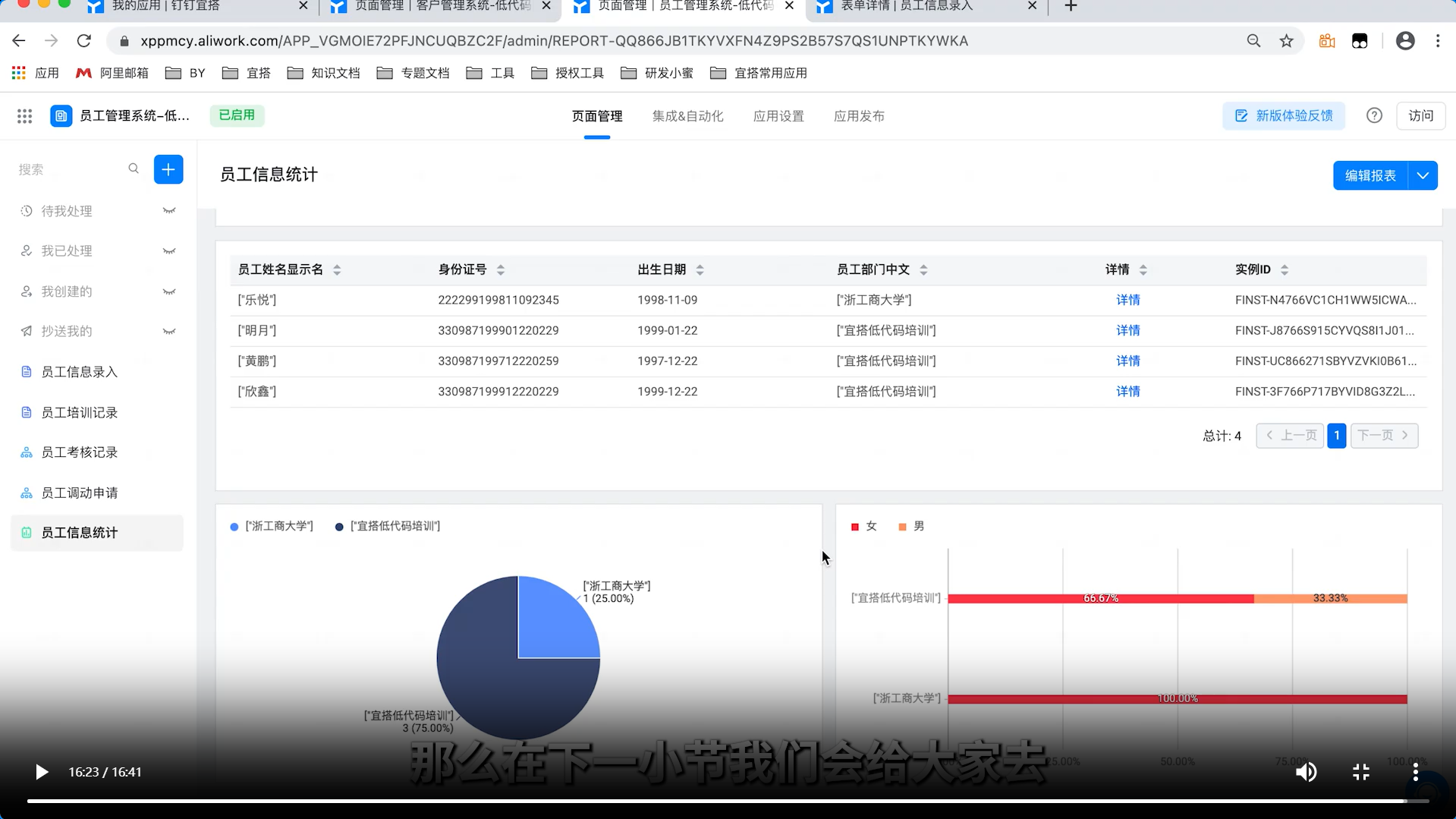Exit fullscreen in video player
1456x819 pixels.
pos(1361,772)
